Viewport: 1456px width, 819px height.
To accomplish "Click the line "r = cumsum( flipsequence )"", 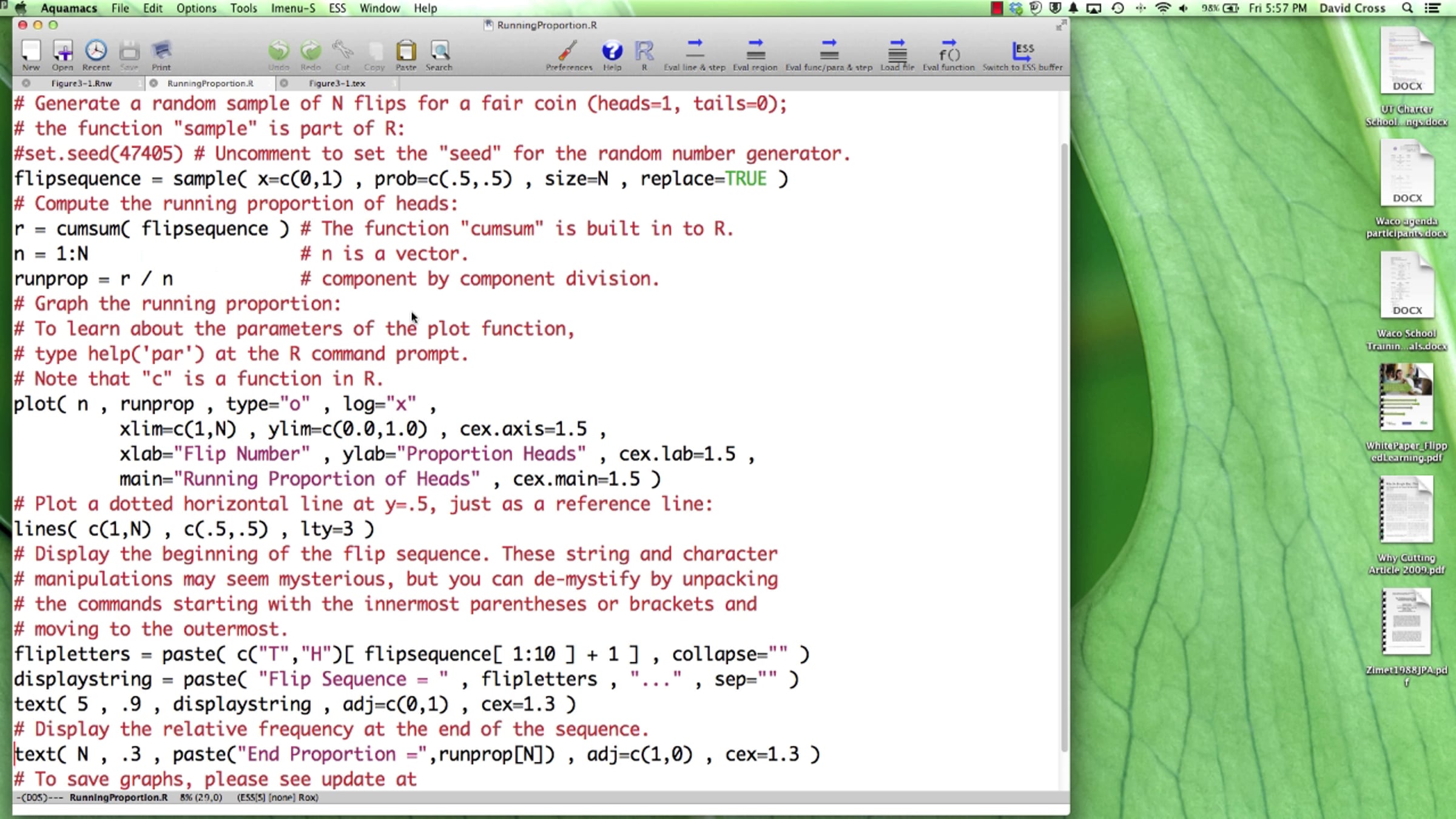I will pyautogui.click(x=152, y=229).
